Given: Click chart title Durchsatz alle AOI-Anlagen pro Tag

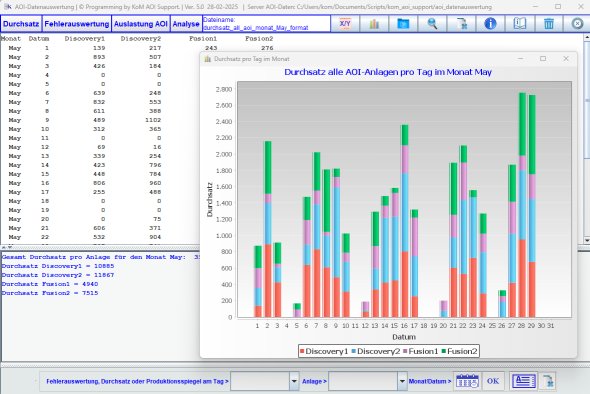Looking at the screenshot, I should pos(388,72).
